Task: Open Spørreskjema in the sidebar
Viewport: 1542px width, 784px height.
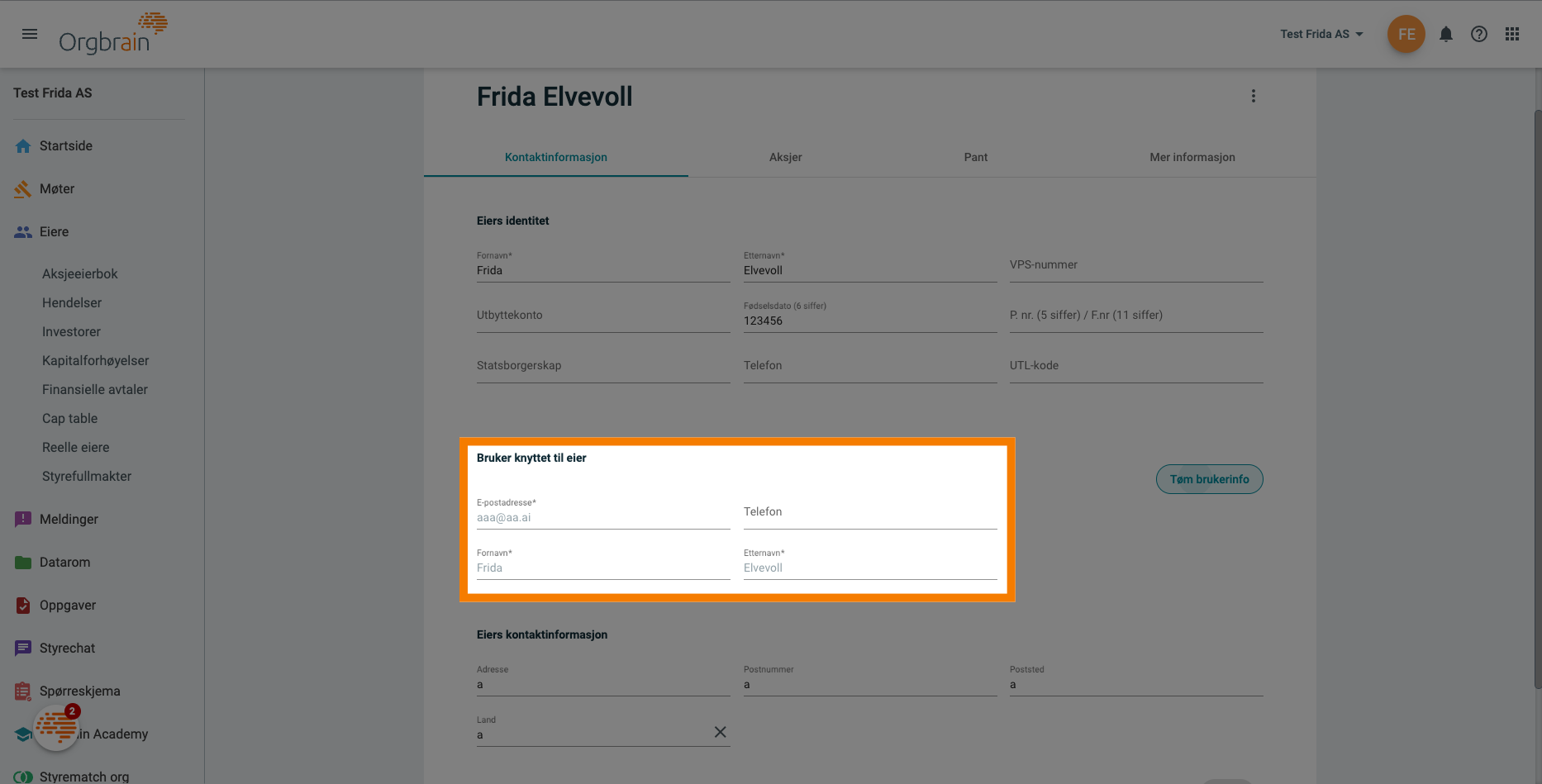Action: point(80,691)
